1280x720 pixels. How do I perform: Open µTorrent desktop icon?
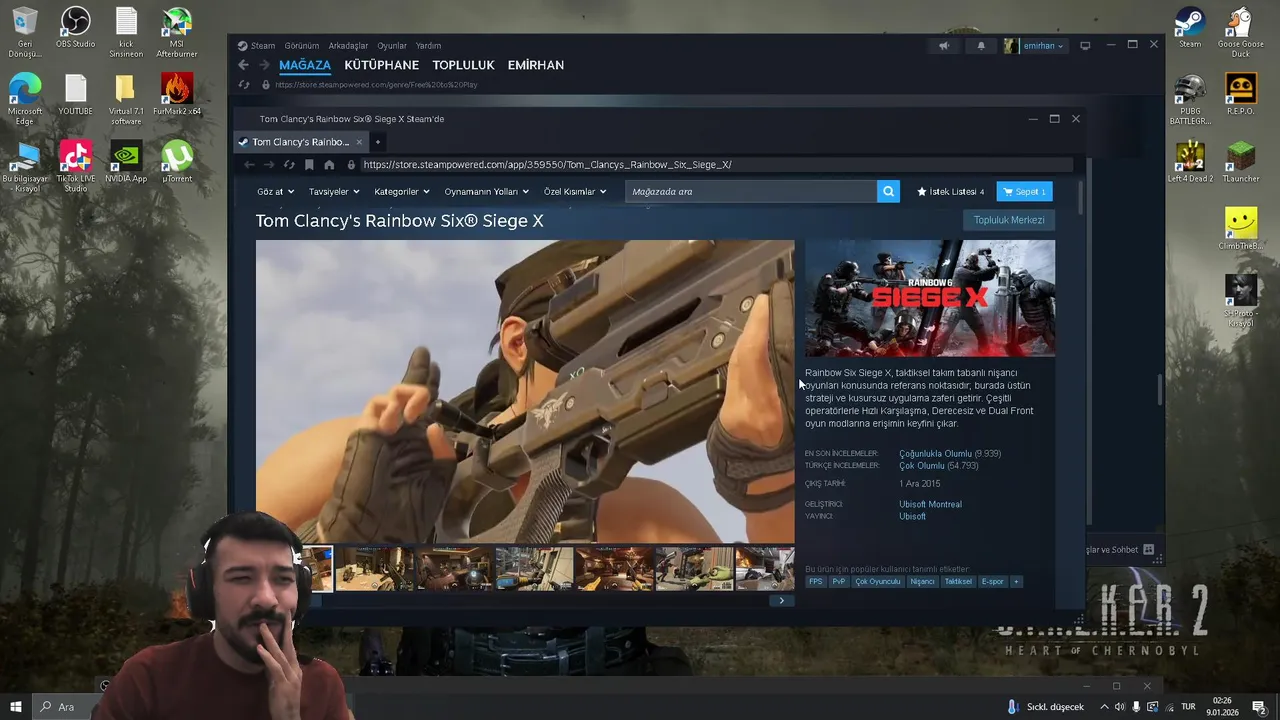pyautogui.click(x=177, y=161)
